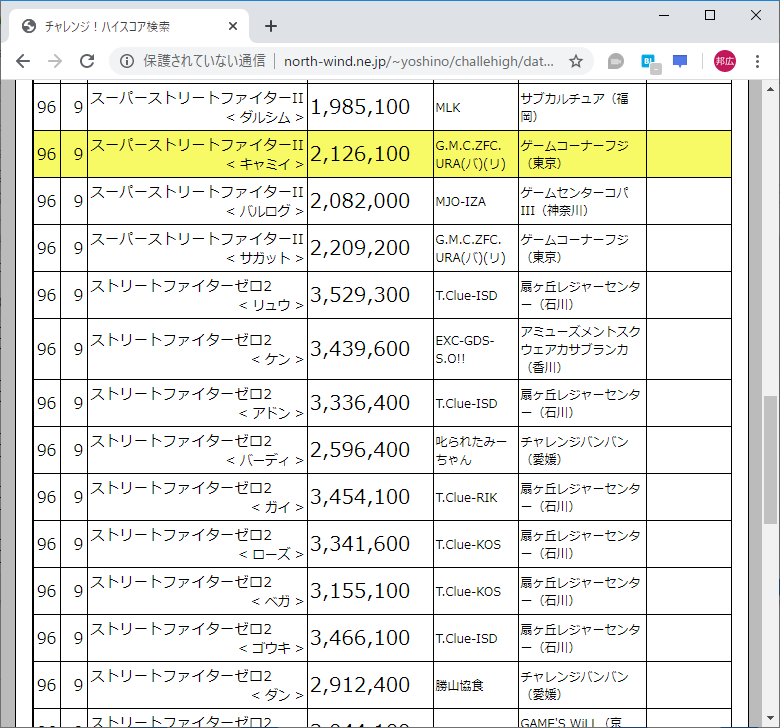Click the score 3,454,100
Image resolution: width=780 pixels, height=728 pixels.
(x=360, y=497)
